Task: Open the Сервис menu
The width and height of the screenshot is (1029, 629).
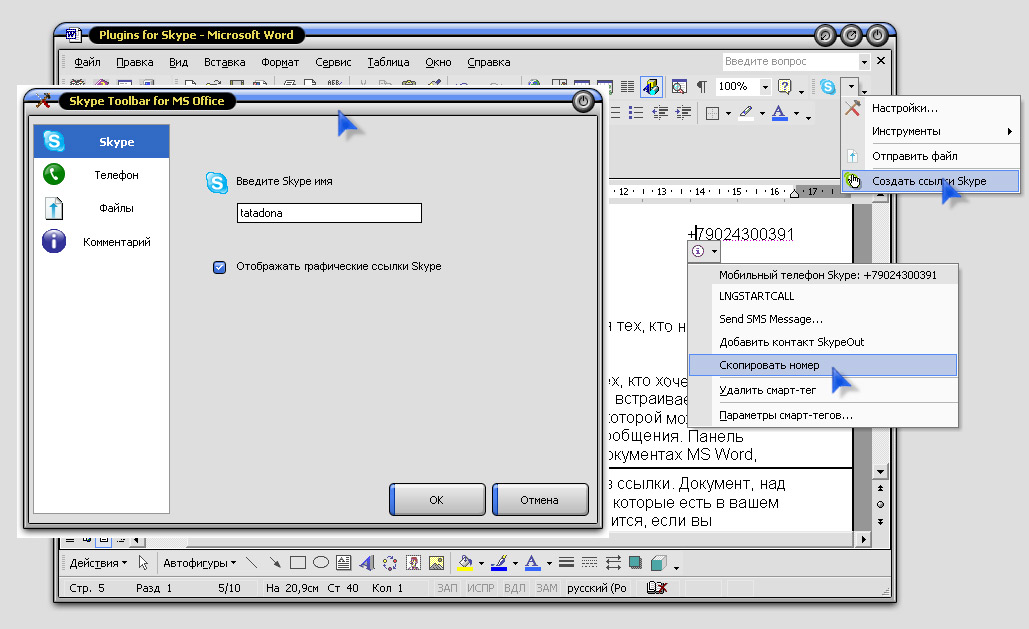Action: [x=333, y=62]
